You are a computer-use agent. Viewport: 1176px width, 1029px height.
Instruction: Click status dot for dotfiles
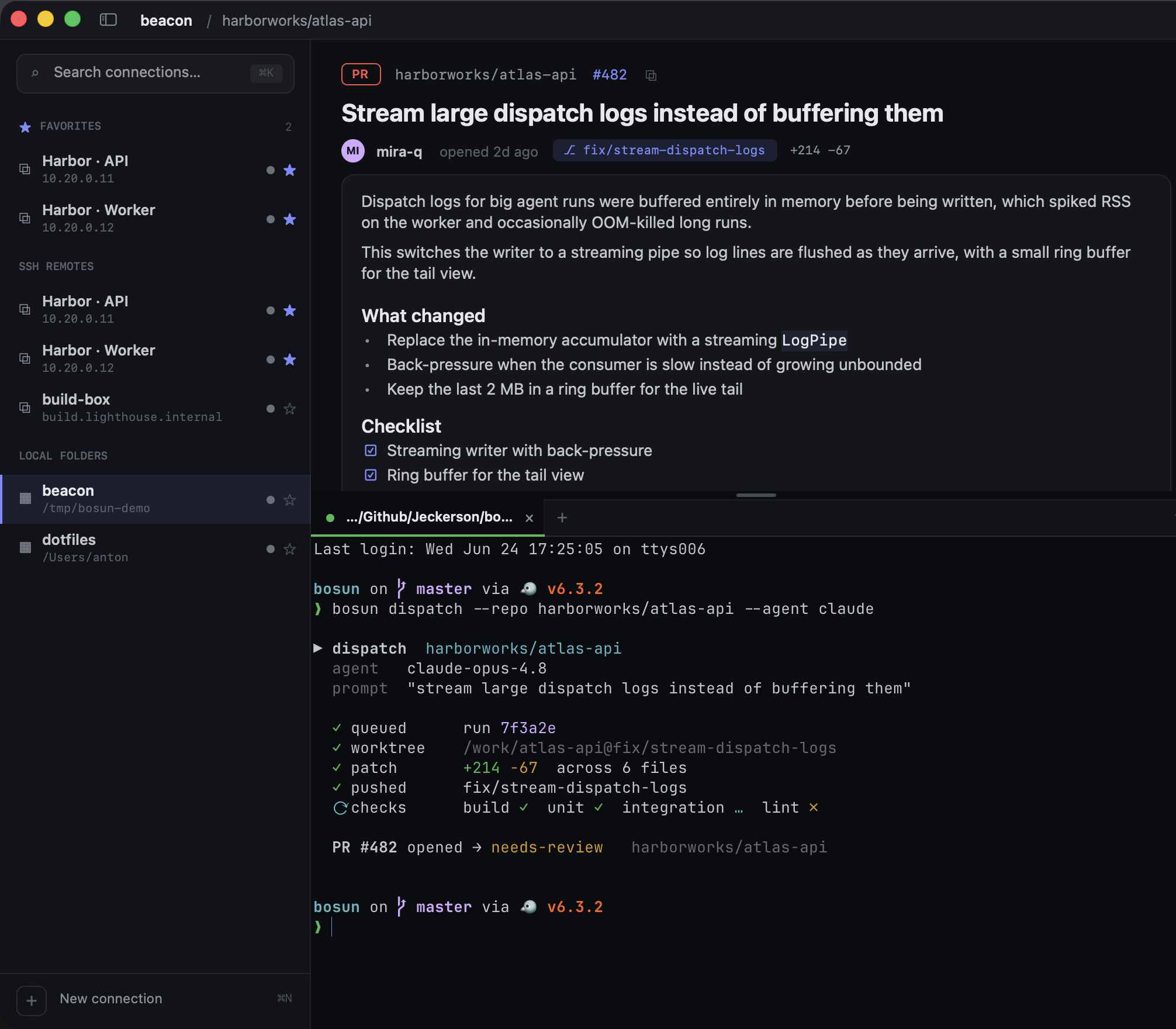(x=270, y=549)
